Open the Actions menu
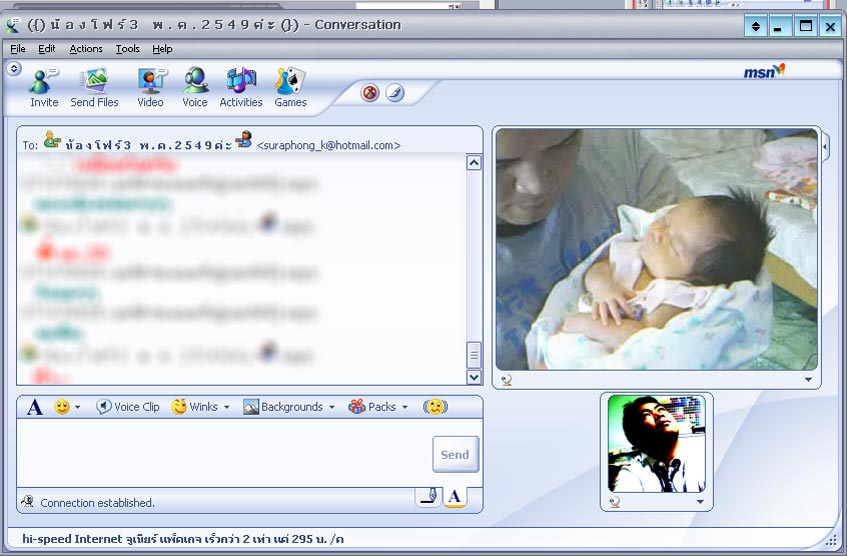Screen dimensions: 847x556 [86, 48]
